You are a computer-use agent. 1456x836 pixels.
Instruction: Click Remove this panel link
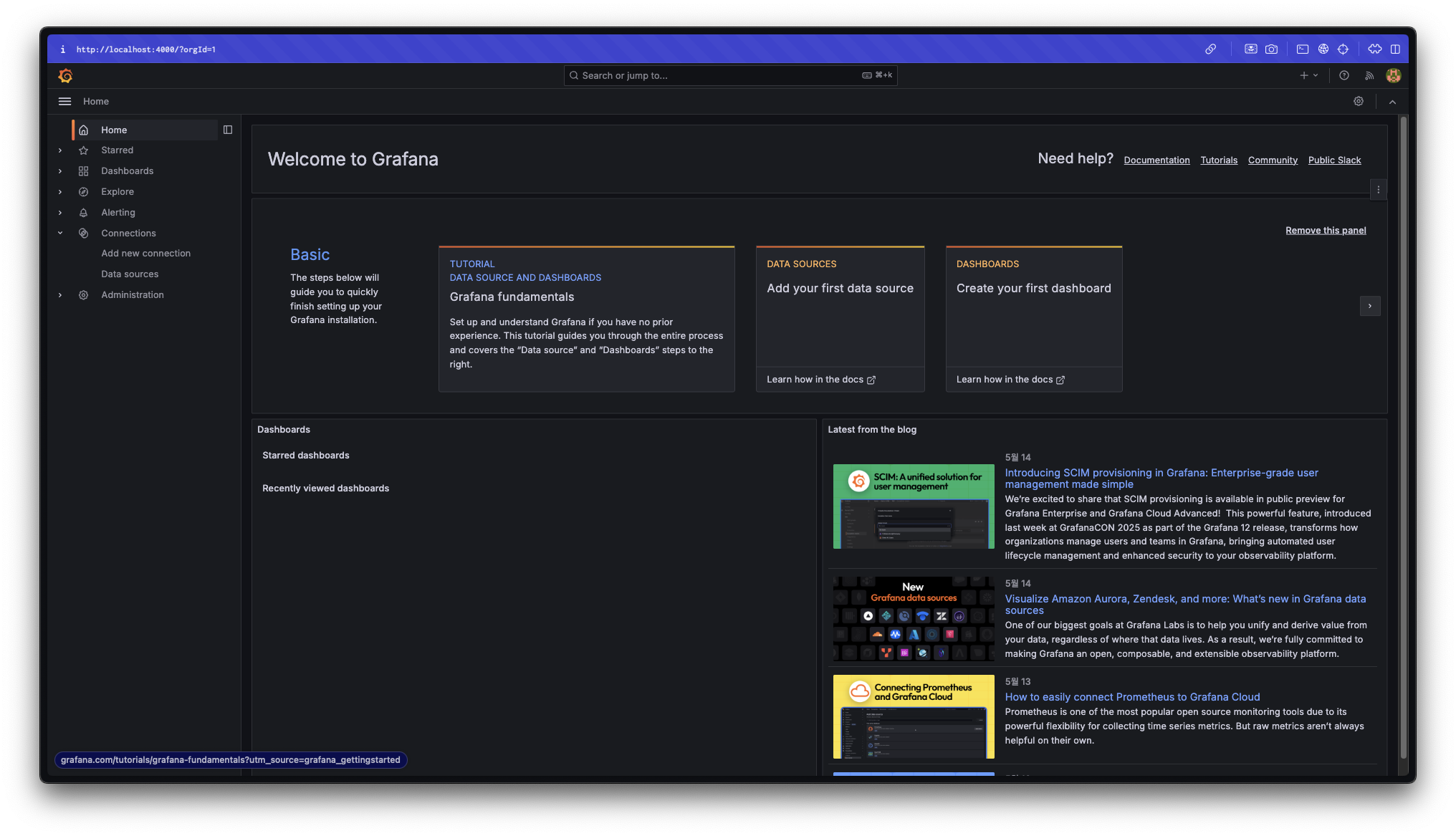click(x=1325, y=230)
